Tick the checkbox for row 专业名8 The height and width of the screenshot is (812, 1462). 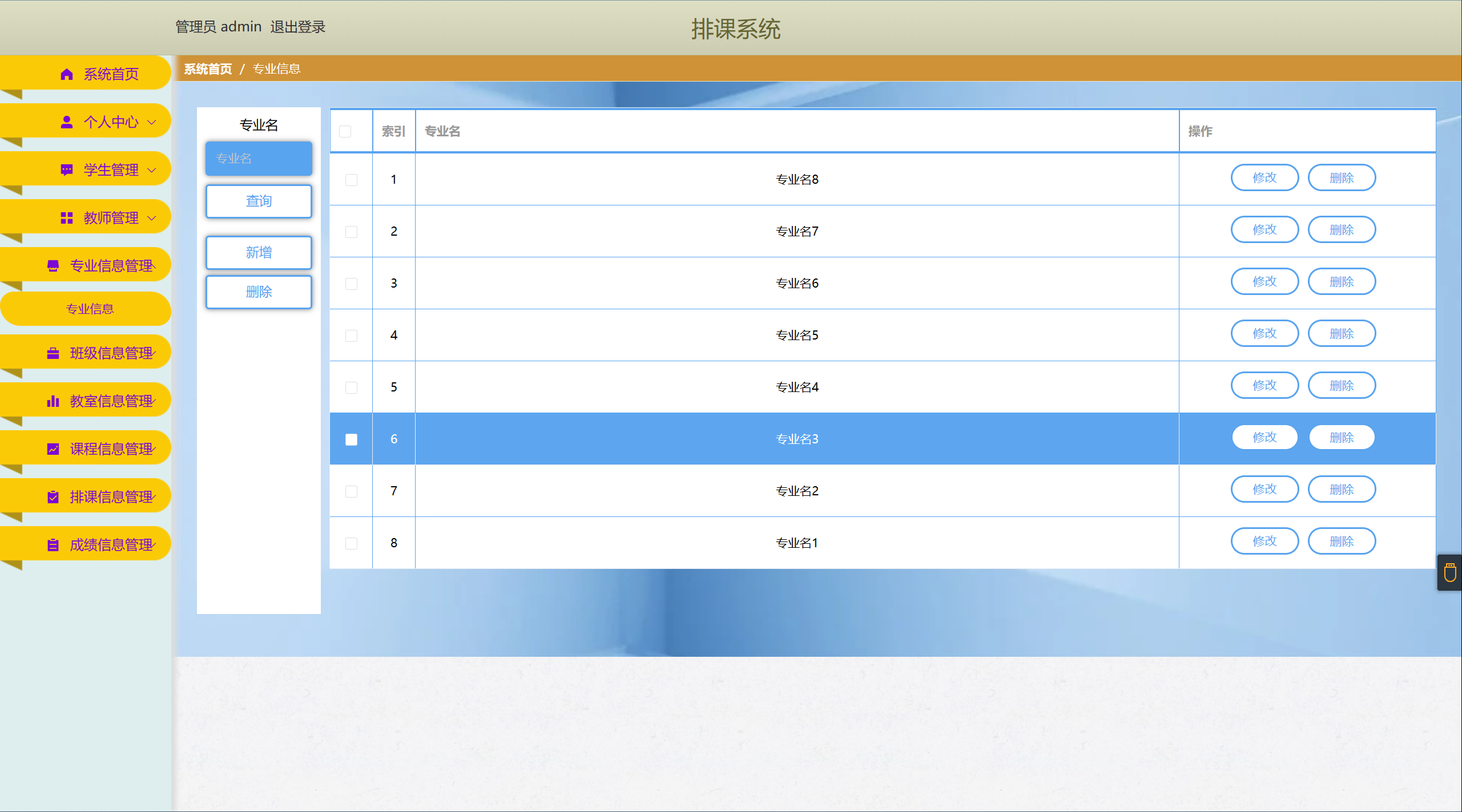tap(352, 180)
